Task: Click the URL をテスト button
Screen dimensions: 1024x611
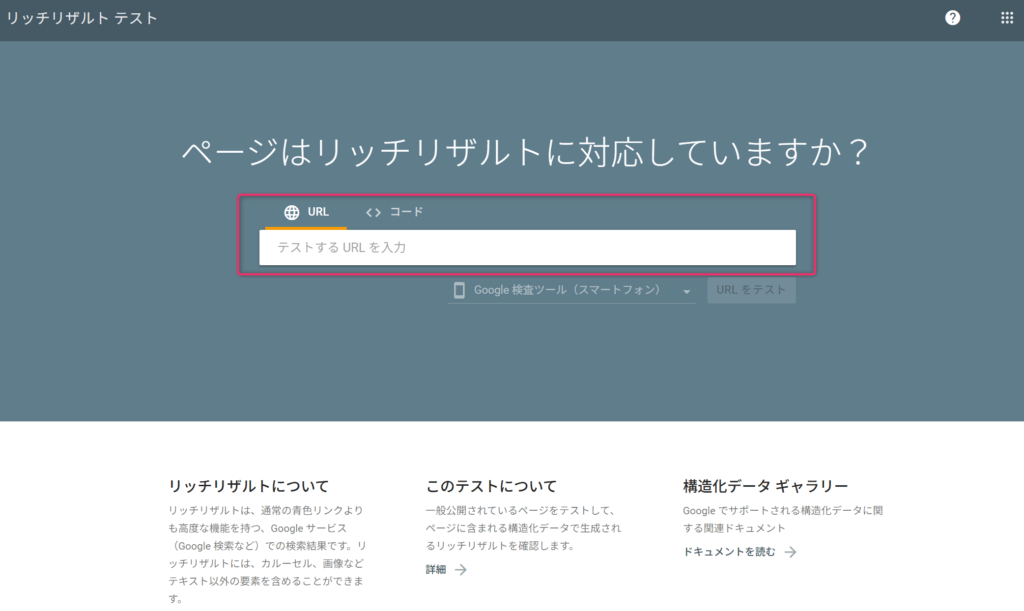Action: pyautogui.click(x=751, y=290)
